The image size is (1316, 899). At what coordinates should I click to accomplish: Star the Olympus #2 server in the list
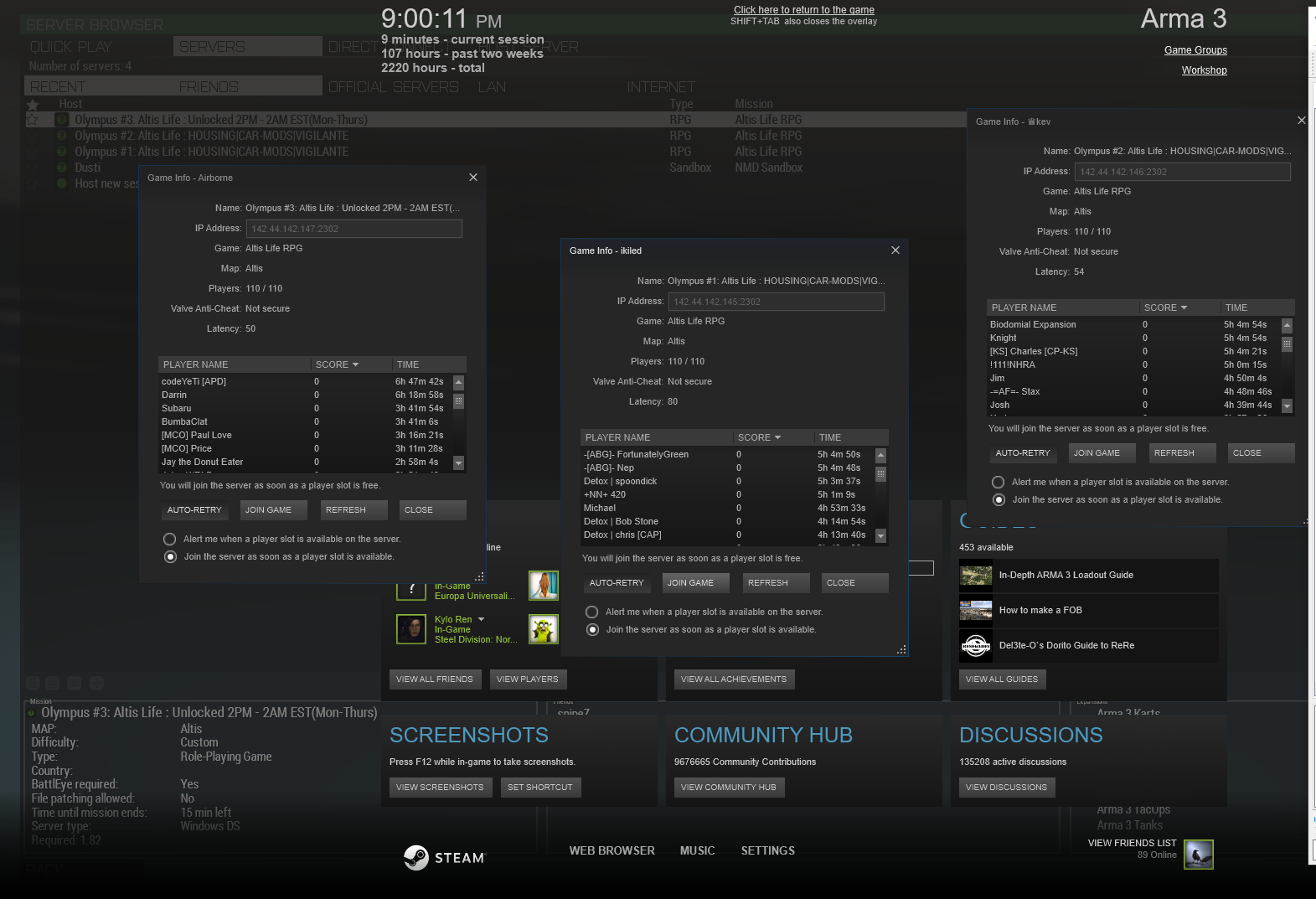34,136
